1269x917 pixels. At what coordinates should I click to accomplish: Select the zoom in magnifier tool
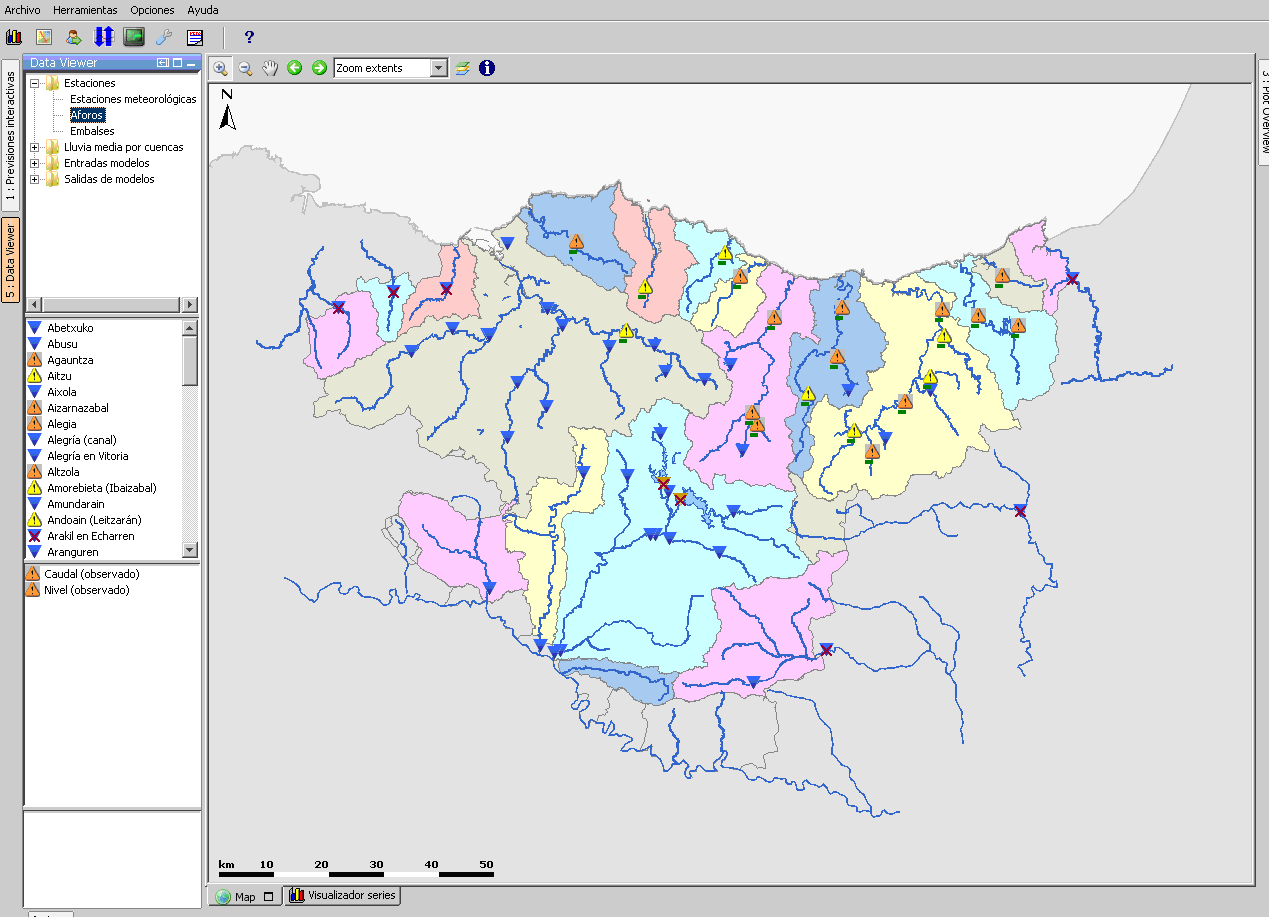(x=221, y=68)
